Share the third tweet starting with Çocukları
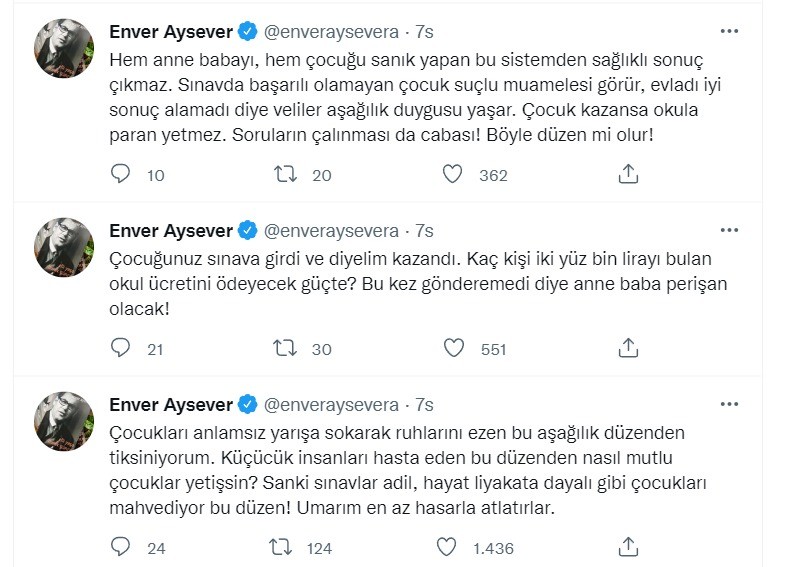The image size is (799, 567). click(x=628, y=547)
